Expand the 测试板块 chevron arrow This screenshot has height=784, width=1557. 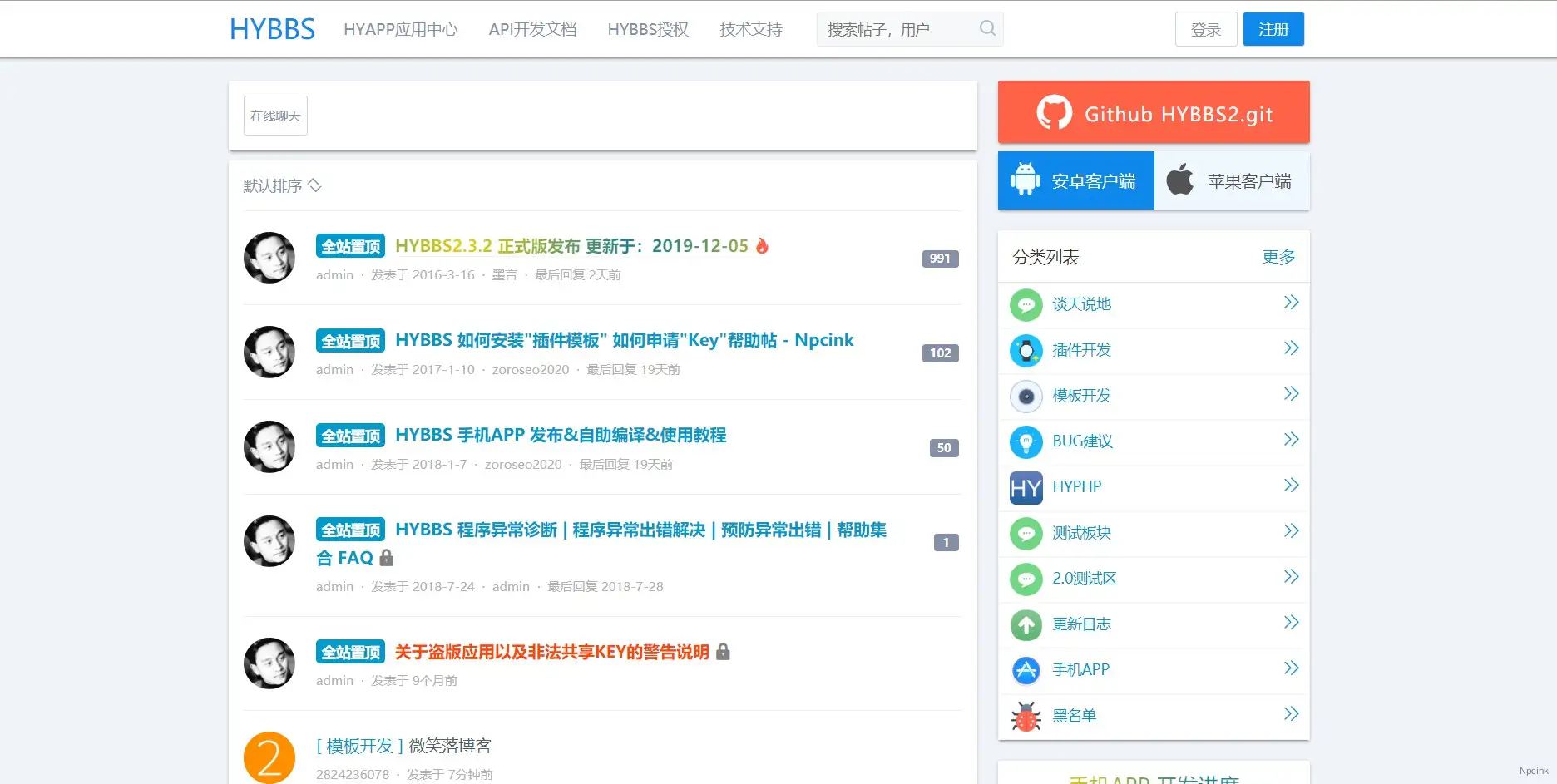[1291, 531]
